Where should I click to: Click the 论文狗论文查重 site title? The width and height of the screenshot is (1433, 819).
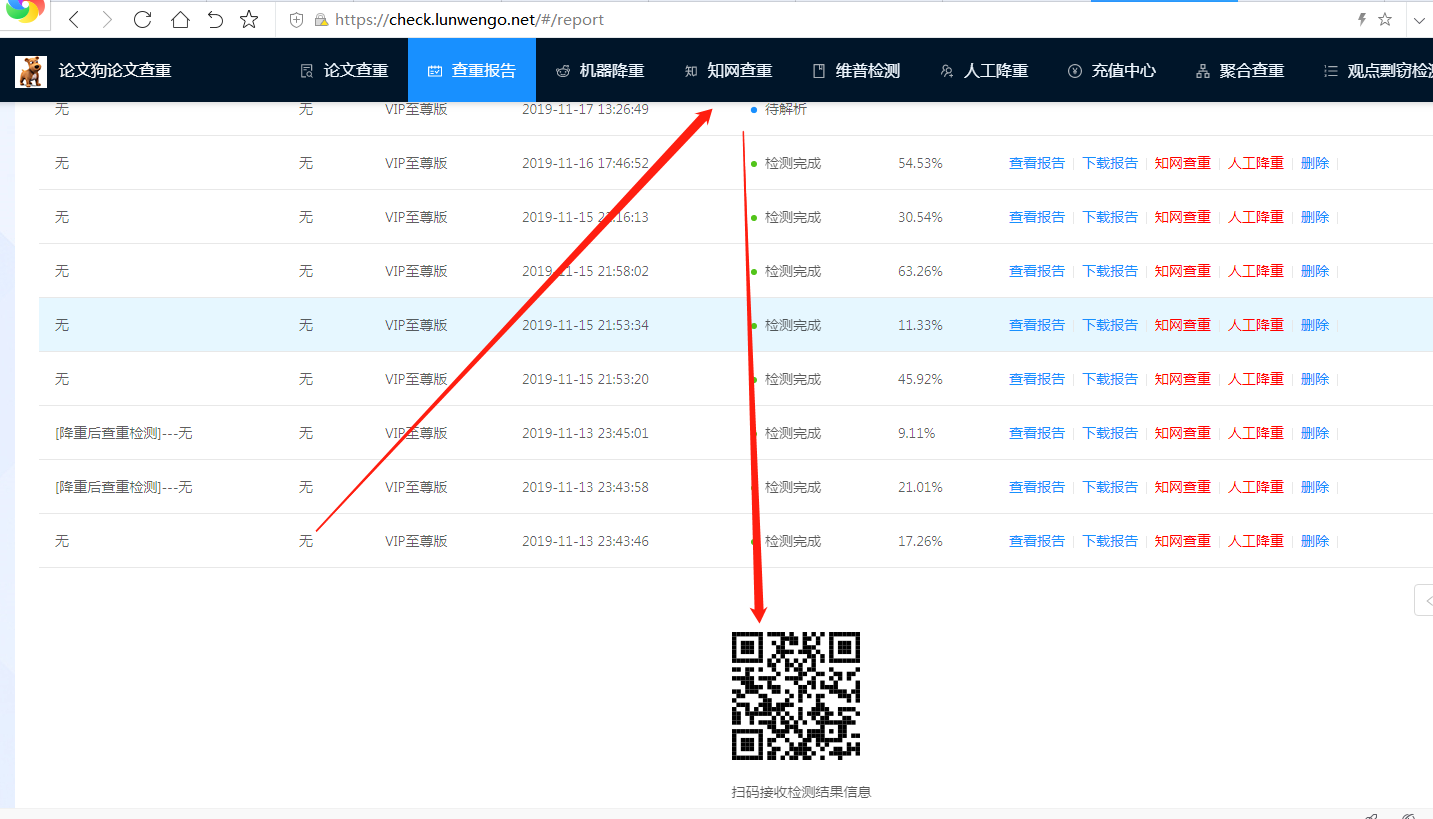[x=115, y=71]
